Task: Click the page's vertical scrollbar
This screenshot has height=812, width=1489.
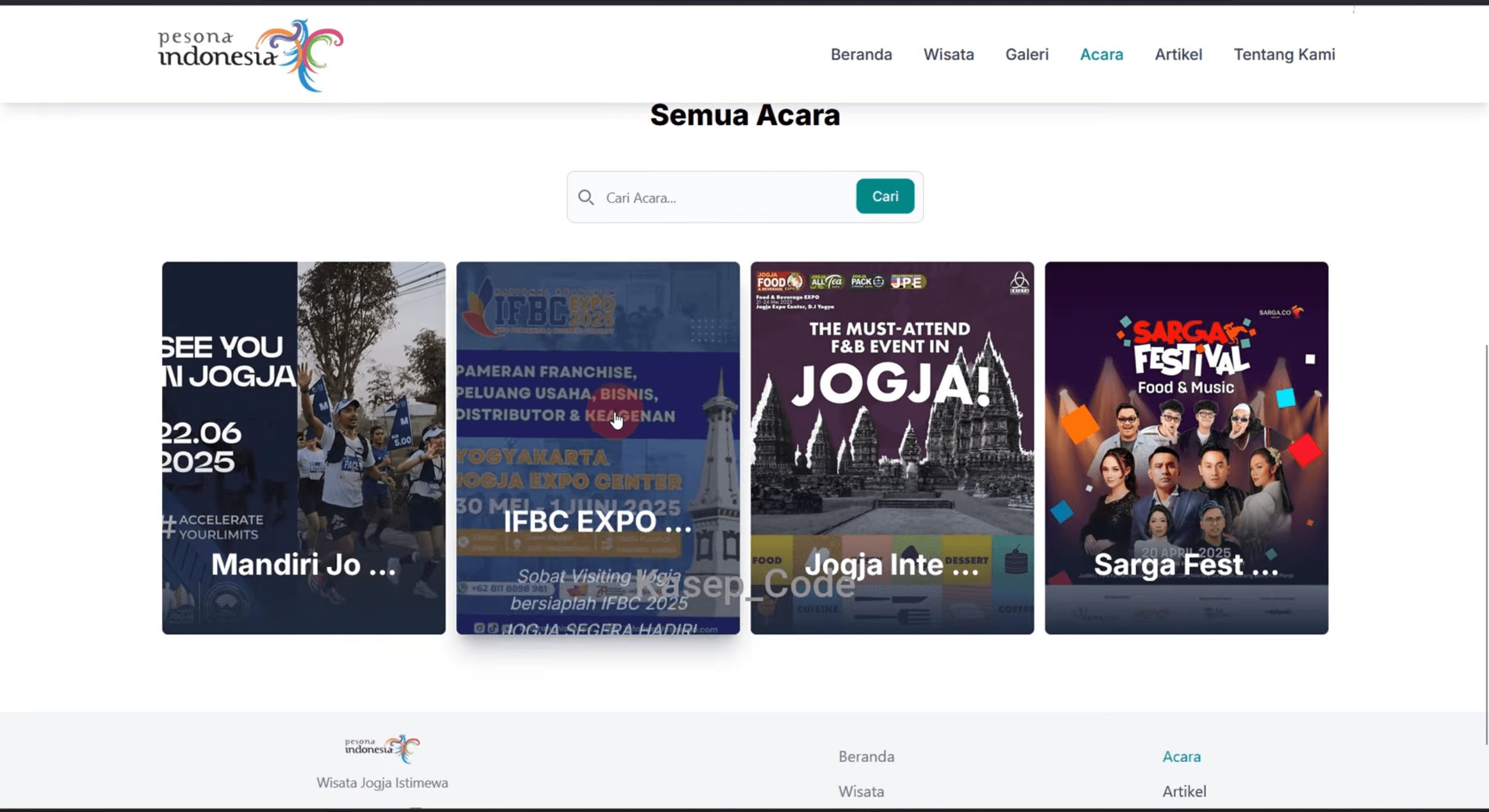Action: click(x=1486, y=544)
